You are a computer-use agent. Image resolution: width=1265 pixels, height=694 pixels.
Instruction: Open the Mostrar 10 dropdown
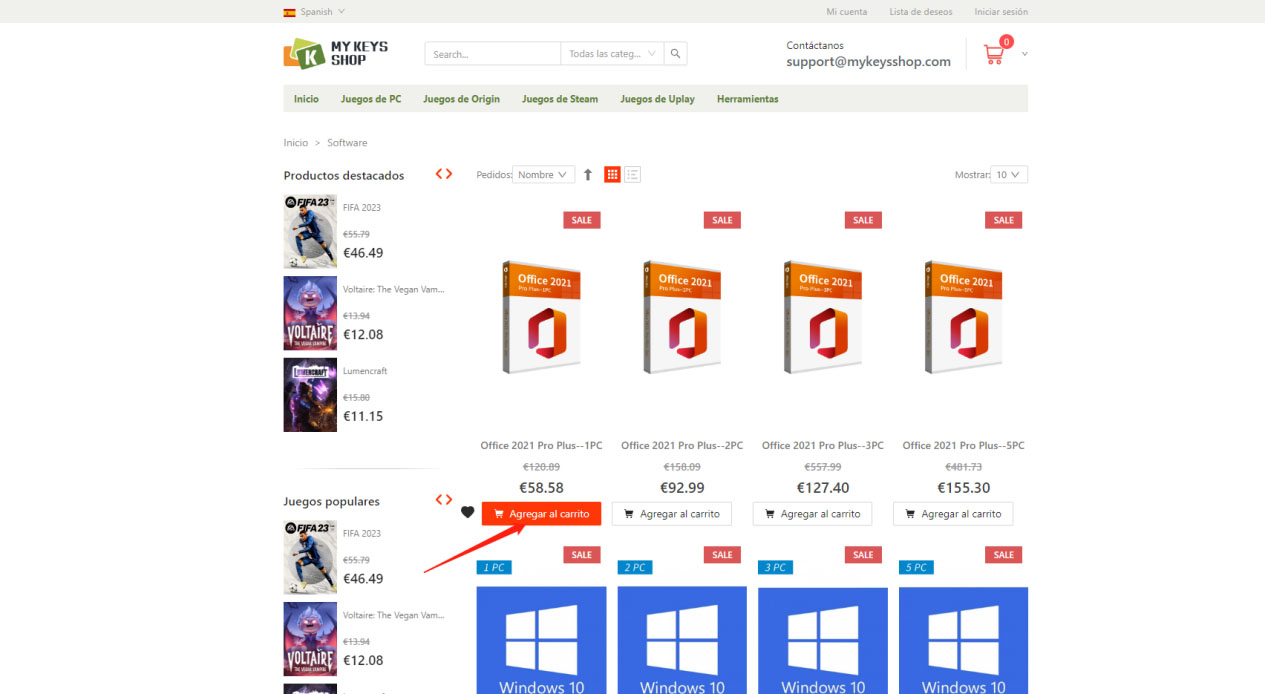[1008, 174]
